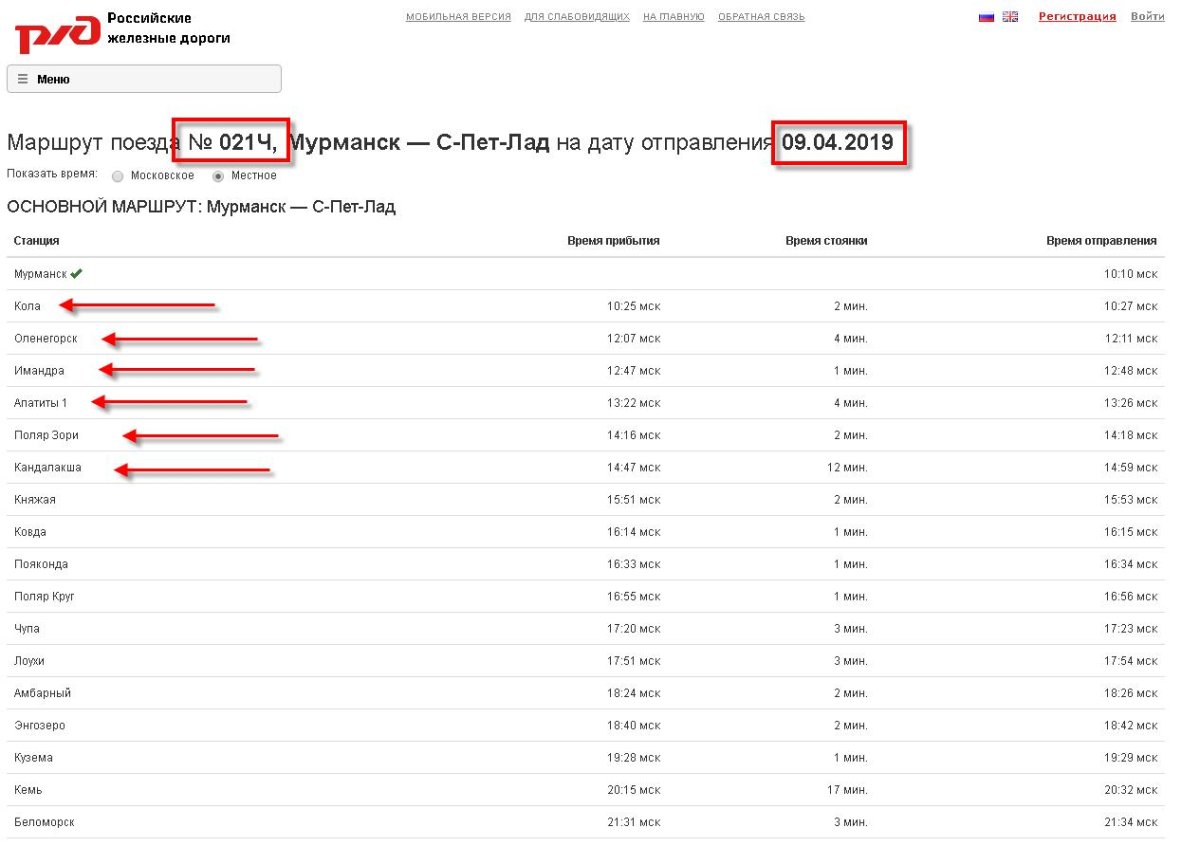Switch site language via Russian flag icon

pyautogui.click(x=986, y=16)
